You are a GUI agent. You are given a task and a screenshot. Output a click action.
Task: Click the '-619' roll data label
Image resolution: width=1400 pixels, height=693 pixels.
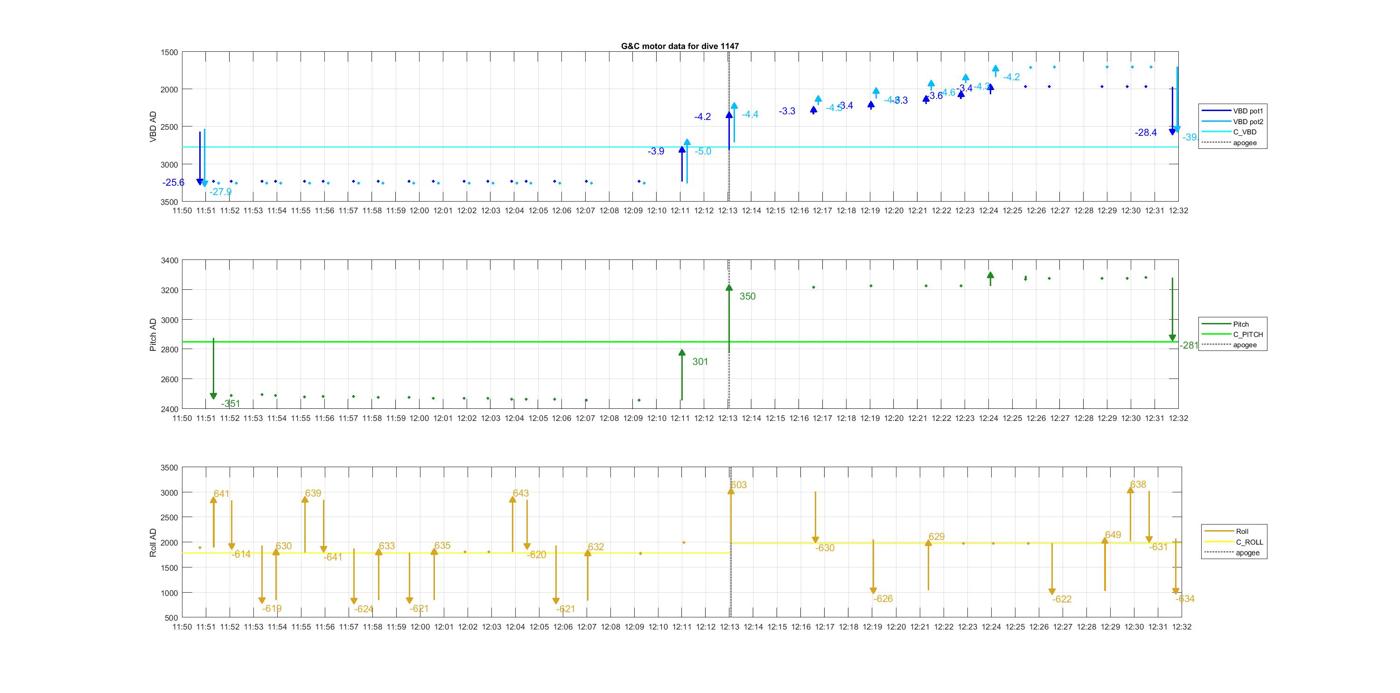click(272, 609)
